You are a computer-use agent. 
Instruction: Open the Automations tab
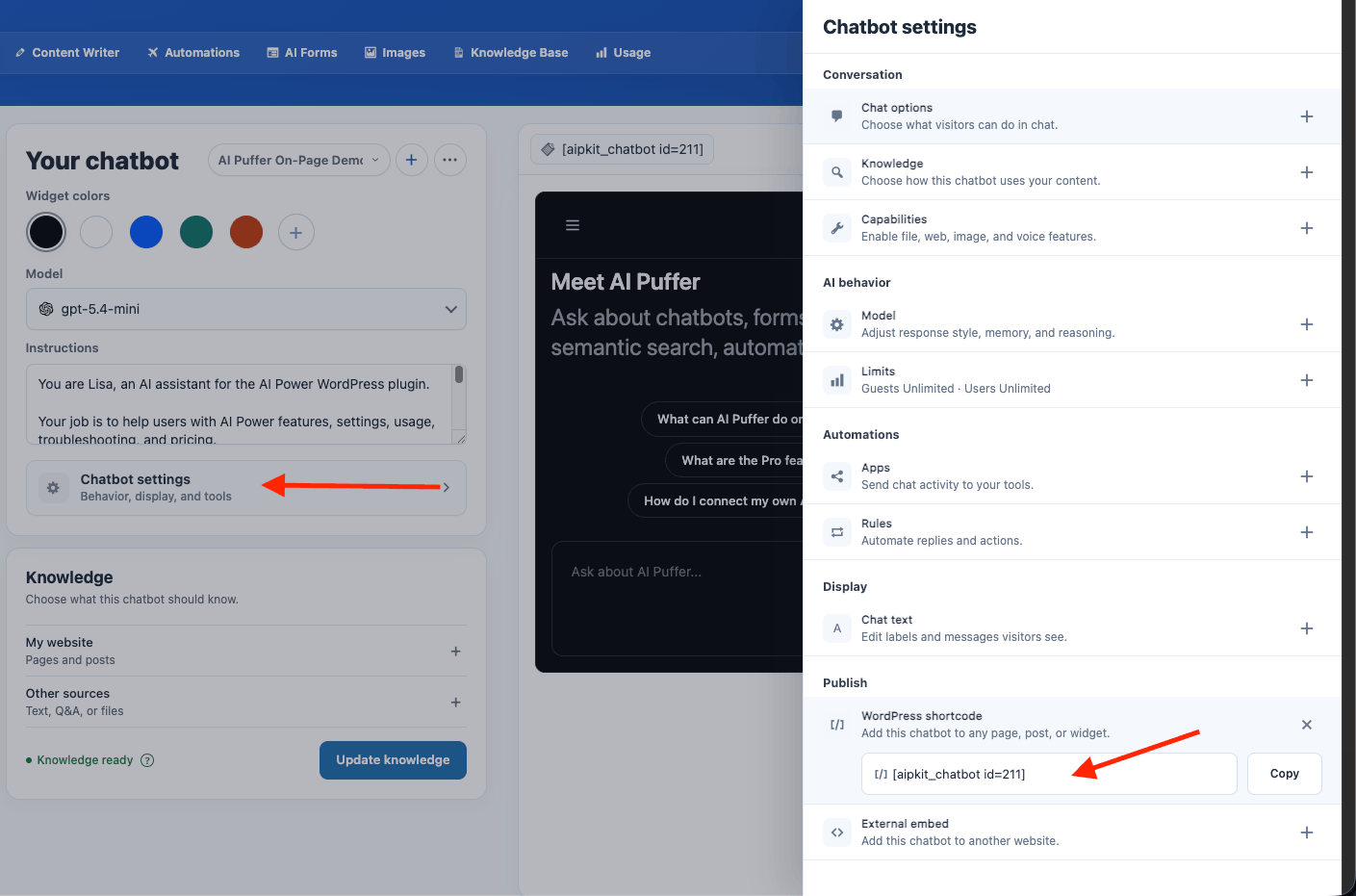click(x=193, y=53)
